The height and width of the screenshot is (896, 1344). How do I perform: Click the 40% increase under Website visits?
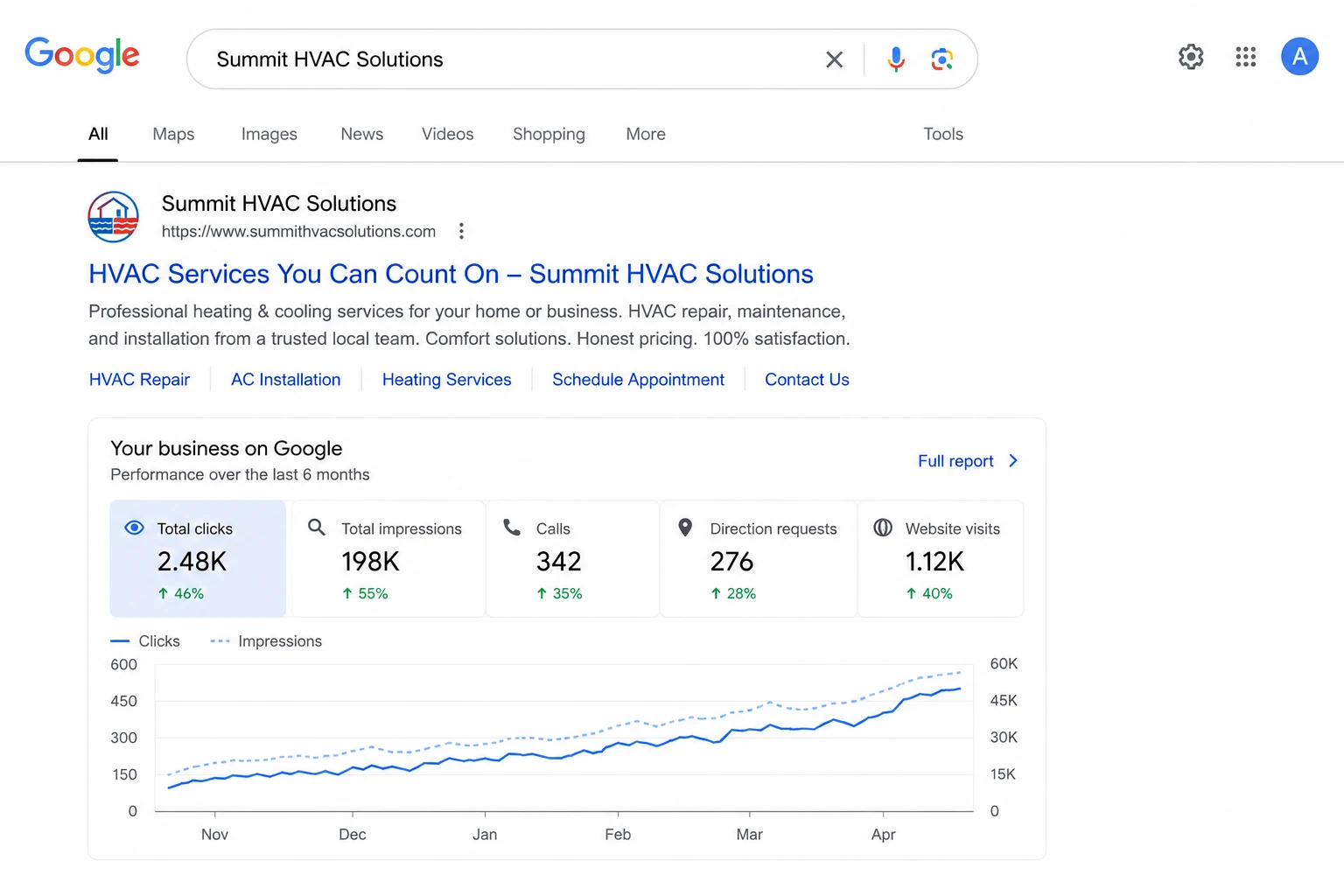[x=929, y=593]
